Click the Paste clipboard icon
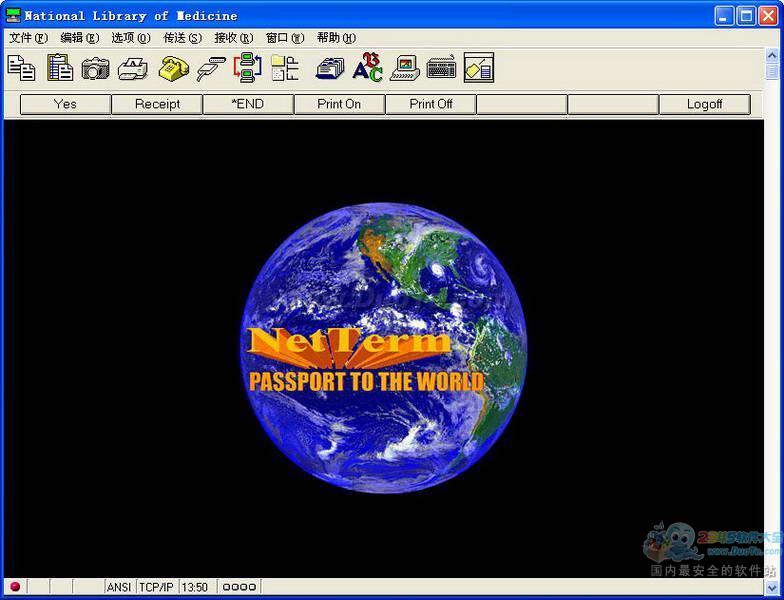The image size is (784, 600). (60, 68)
